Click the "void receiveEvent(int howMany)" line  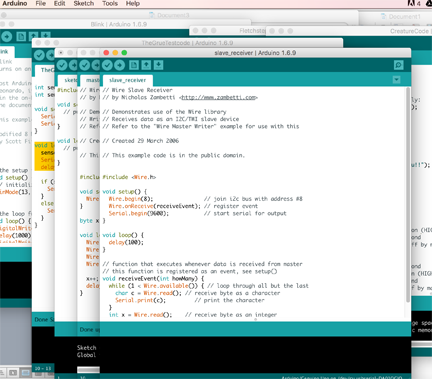(x=153, y=278)
